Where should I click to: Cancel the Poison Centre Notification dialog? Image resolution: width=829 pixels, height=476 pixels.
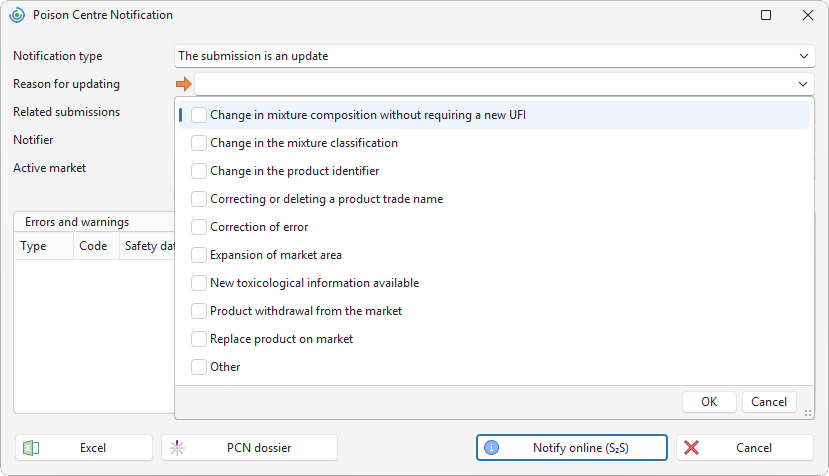pos(744,448)
